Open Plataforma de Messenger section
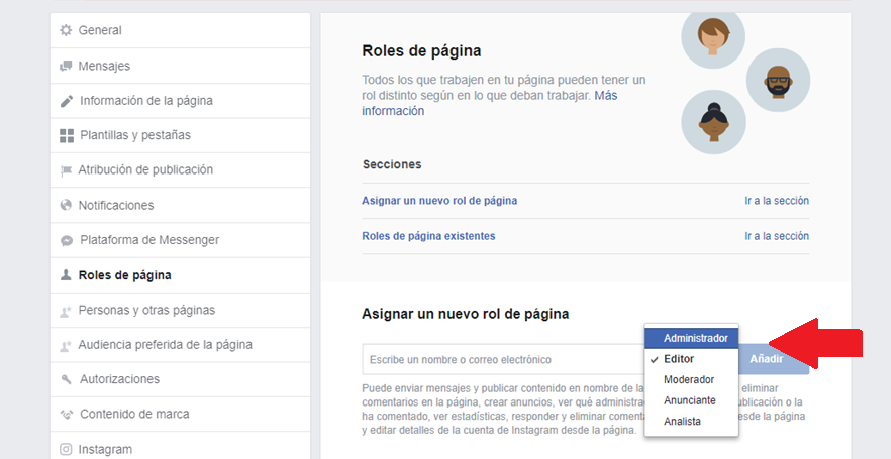The image size is (891, 459). [180, 240]
